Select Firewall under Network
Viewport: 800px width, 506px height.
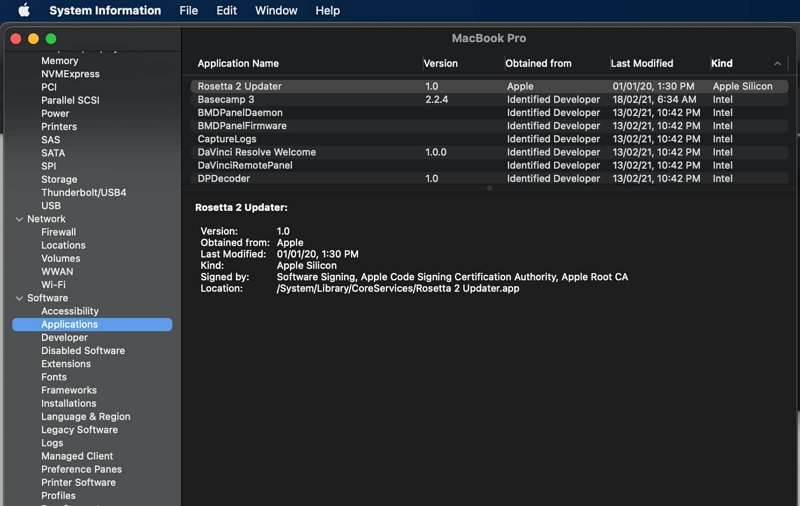[x=59, y=232]
